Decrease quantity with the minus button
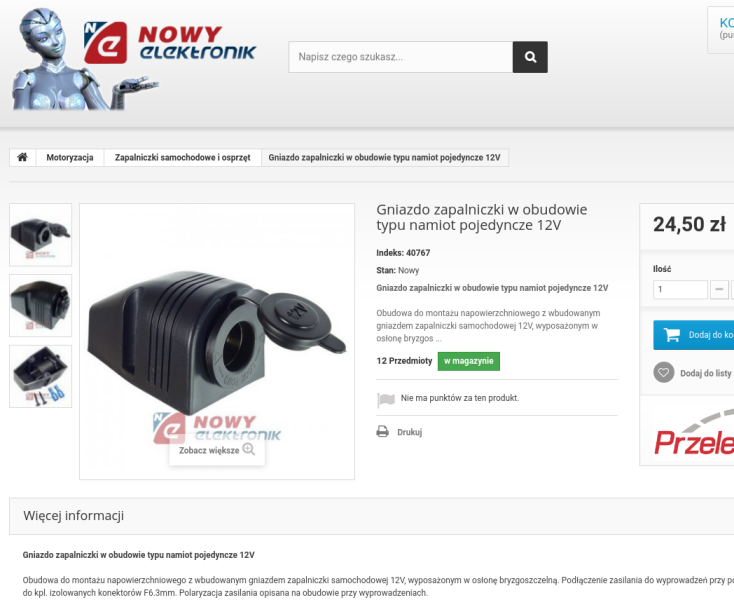 tap(719, 289)
